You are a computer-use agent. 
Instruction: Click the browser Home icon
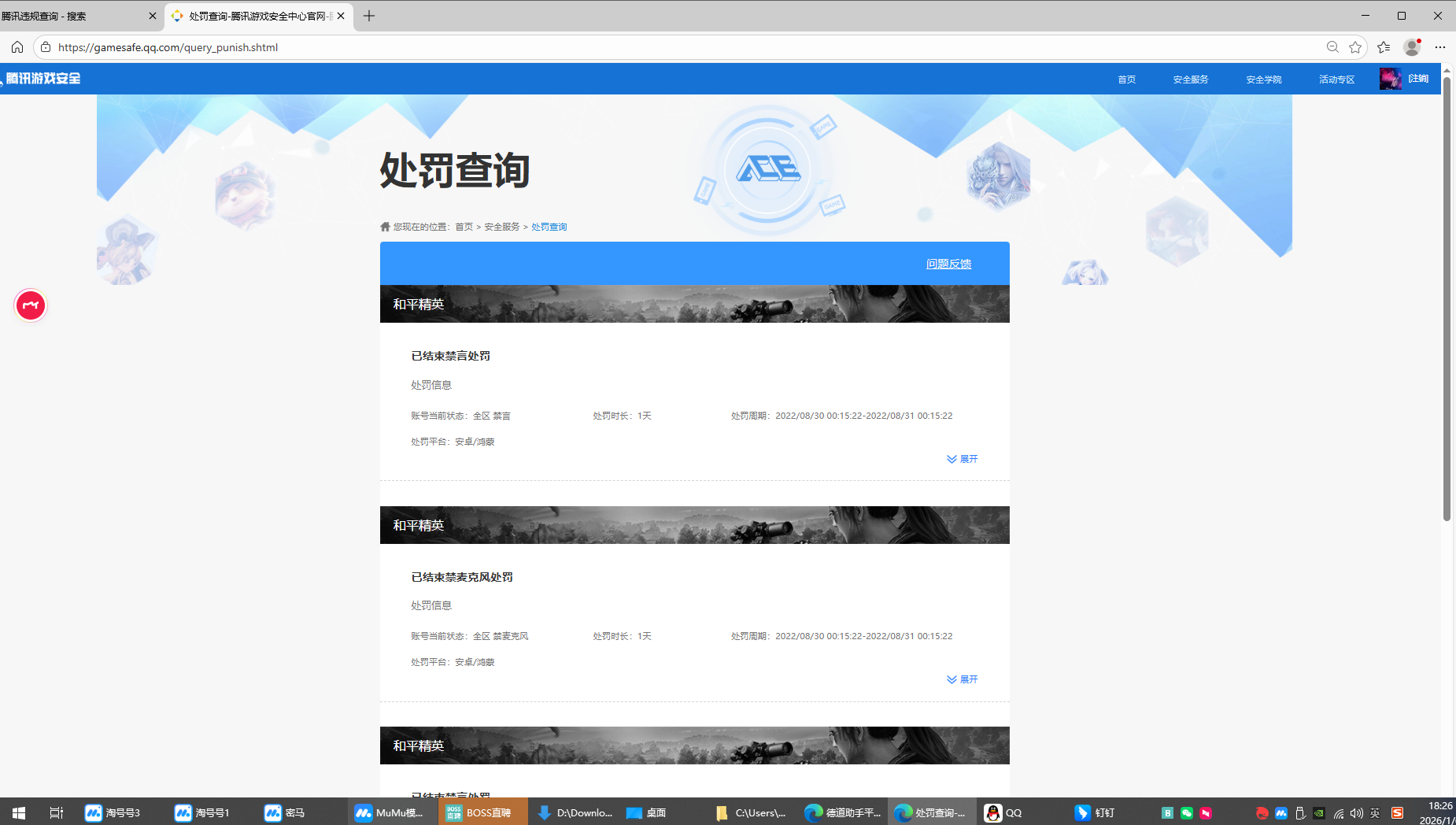pyautogui.click(x=17, y=47)
